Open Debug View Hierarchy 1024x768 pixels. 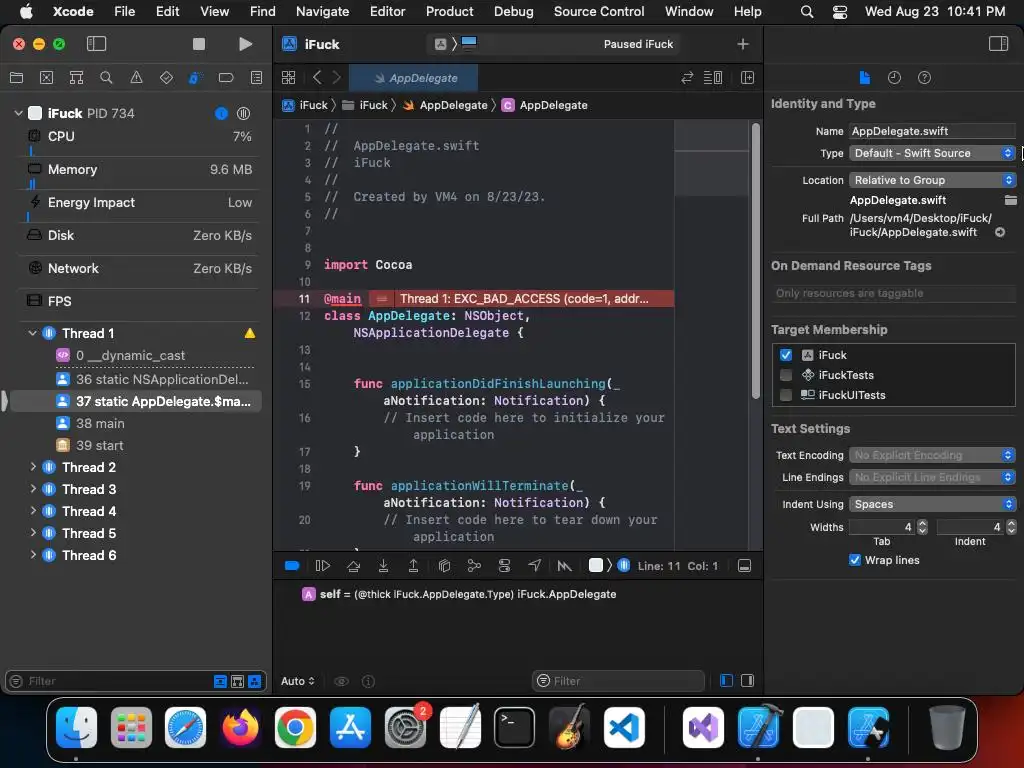pos(444,566)
